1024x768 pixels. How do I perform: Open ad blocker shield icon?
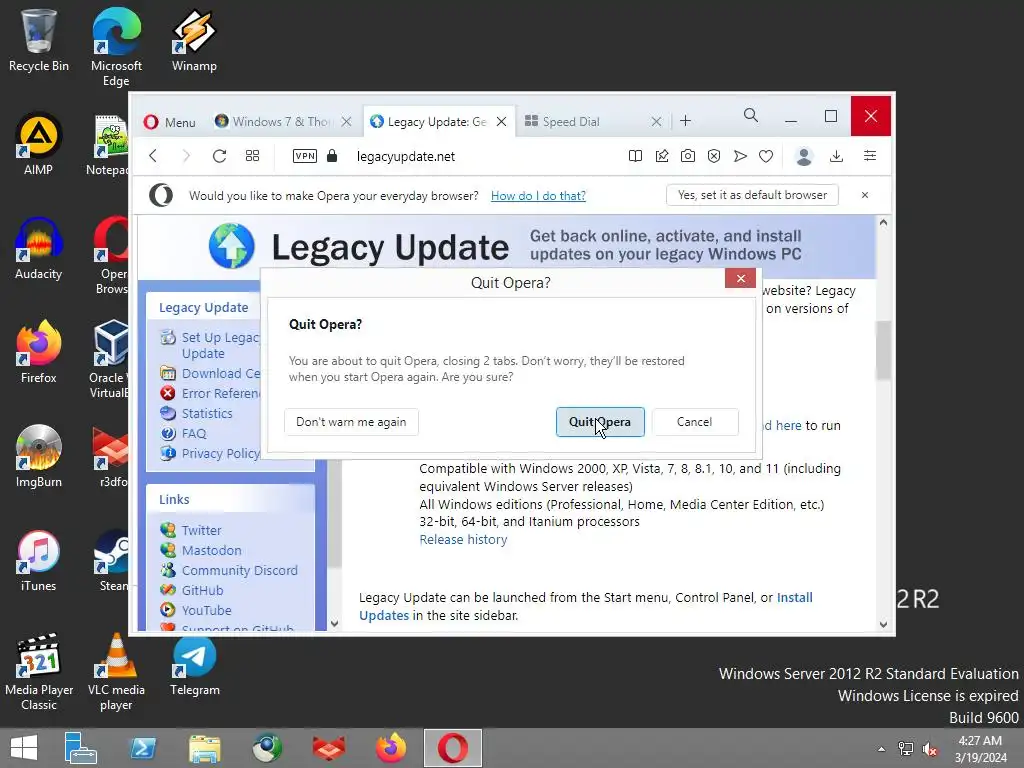tap(714, 155)
